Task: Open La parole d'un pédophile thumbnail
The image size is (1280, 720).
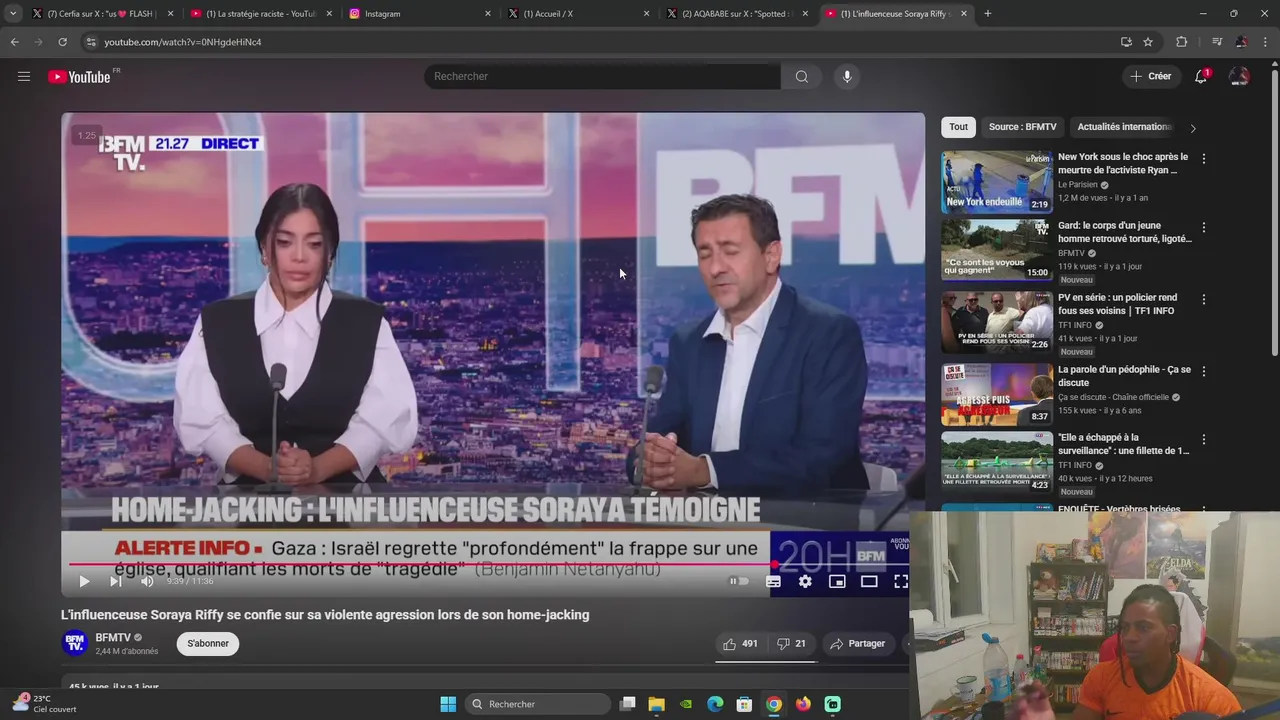Action: coord(997,394)
